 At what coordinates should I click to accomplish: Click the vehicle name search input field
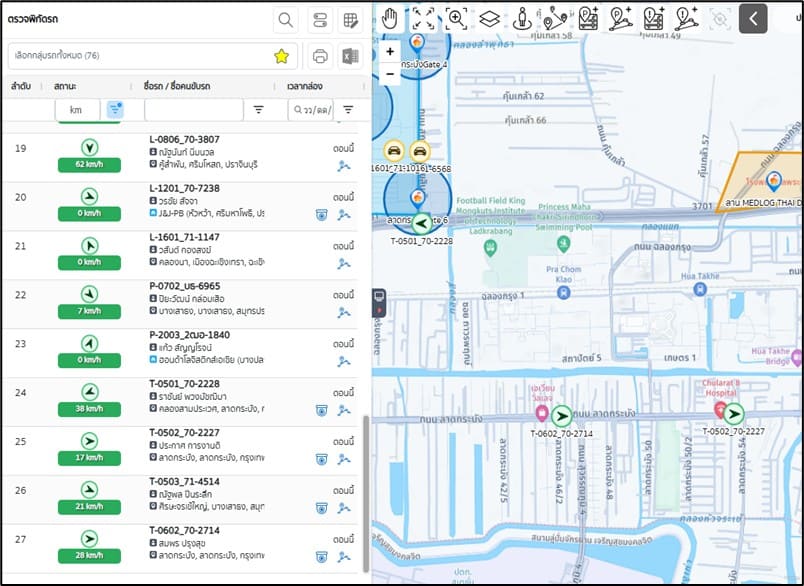(193, 110)
